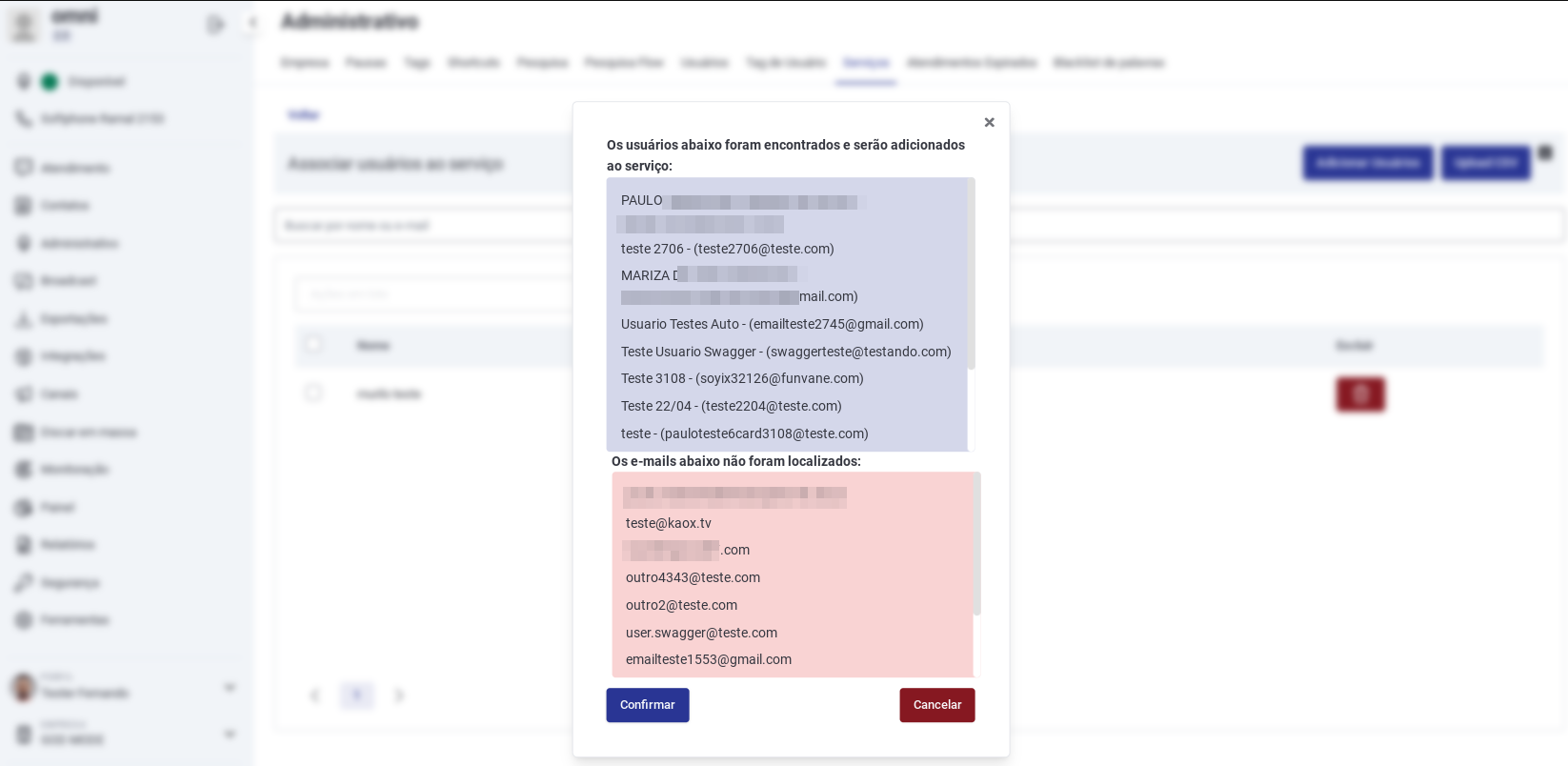Open the Pausas tab
This screenshot has width=1568, height=766.
click(366, 63)
